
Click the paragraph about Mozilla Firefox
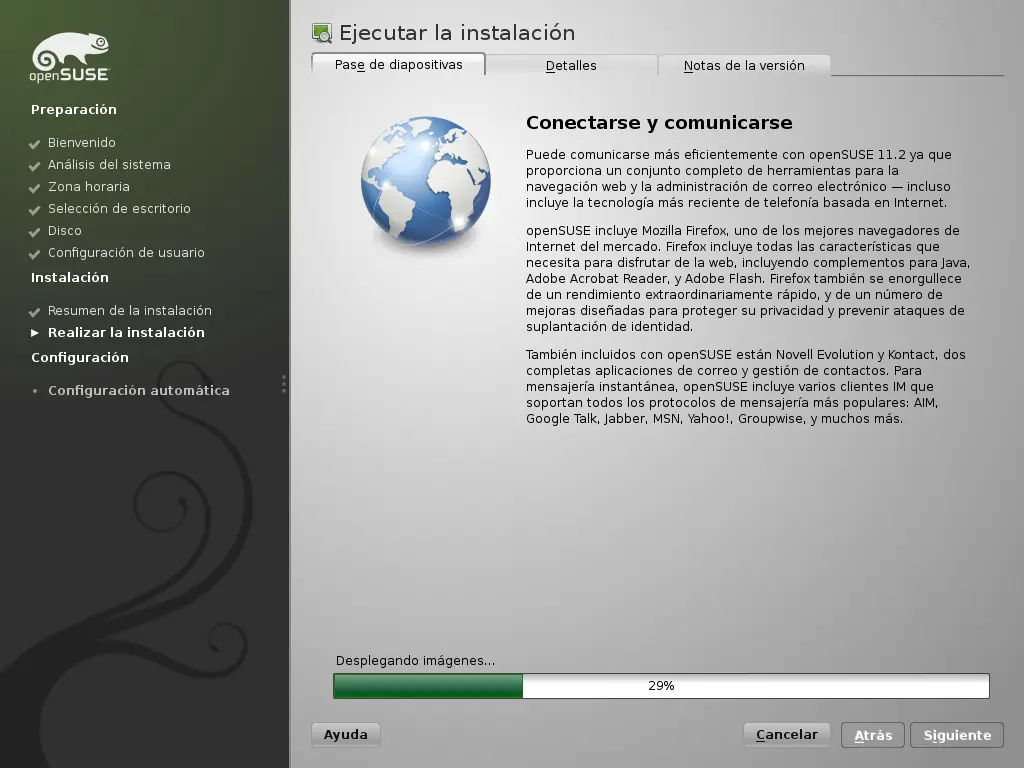748,278
